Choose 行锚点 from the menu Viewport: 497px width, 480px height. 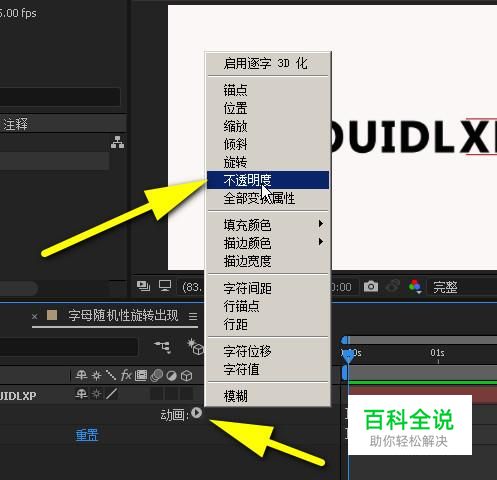[268, 306]
